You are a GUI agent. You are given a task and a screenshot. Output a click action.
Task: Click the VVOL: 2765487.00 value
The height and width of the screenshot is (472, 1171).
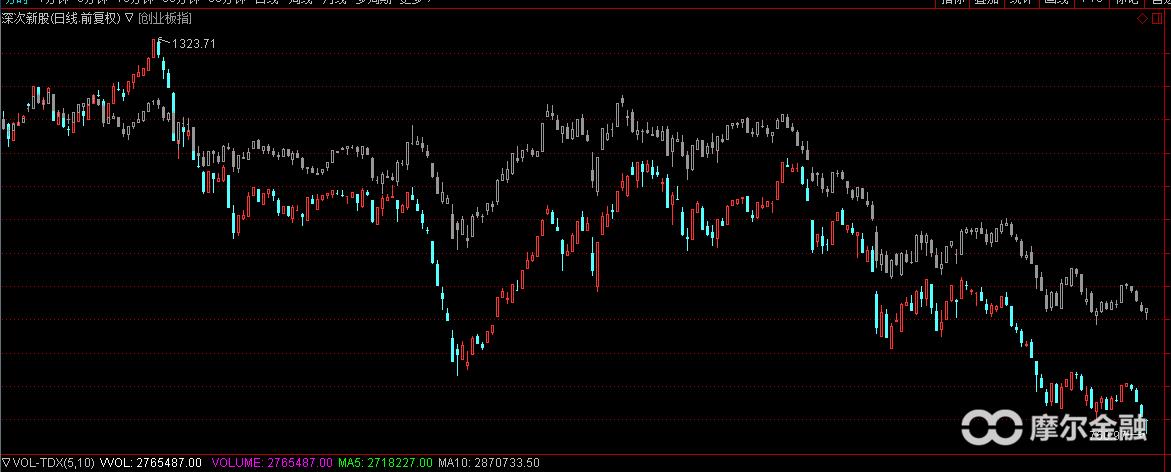tap(151, 463)
